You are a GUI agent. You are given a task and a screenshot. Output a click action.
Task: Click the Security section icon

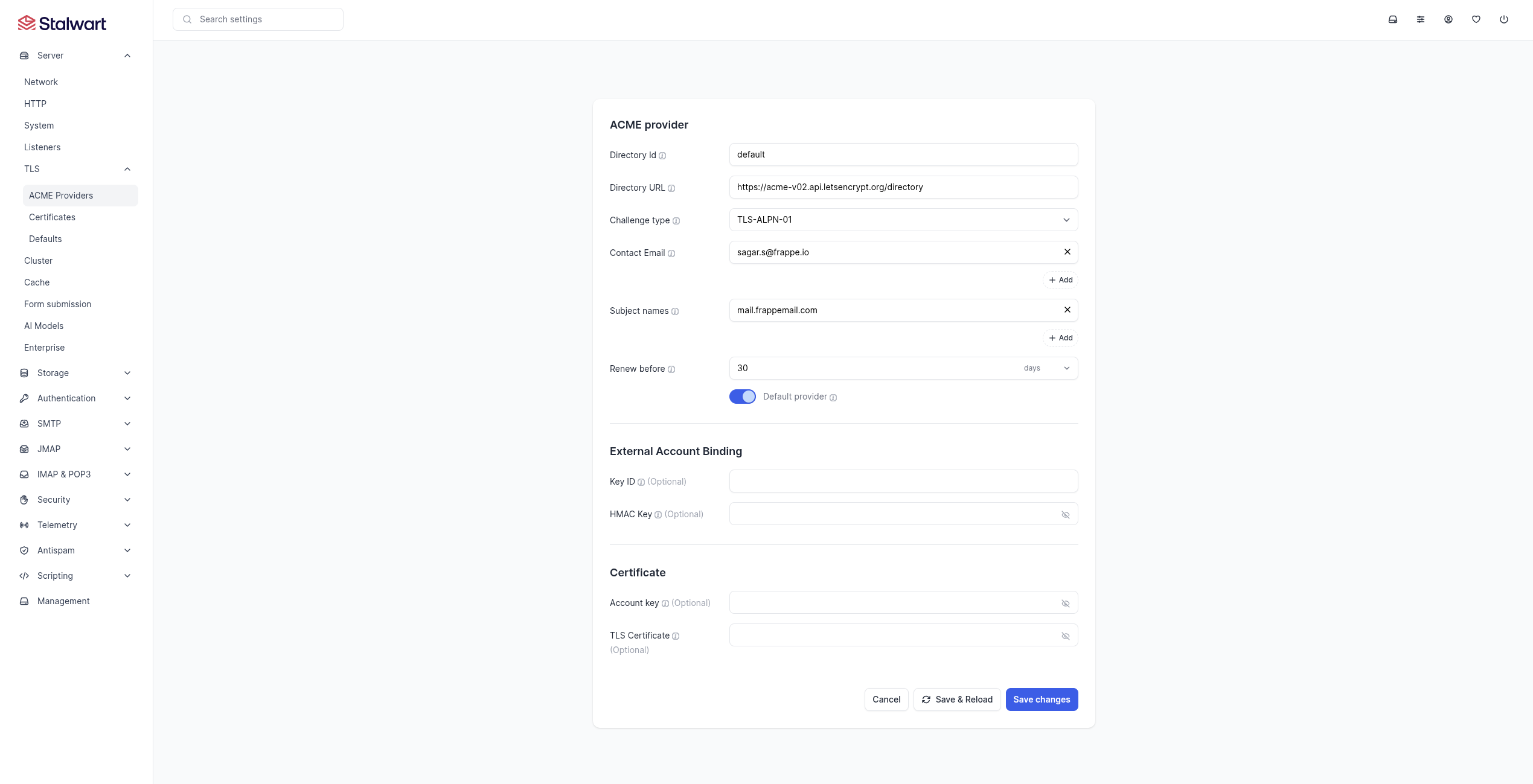coord(25,499)
